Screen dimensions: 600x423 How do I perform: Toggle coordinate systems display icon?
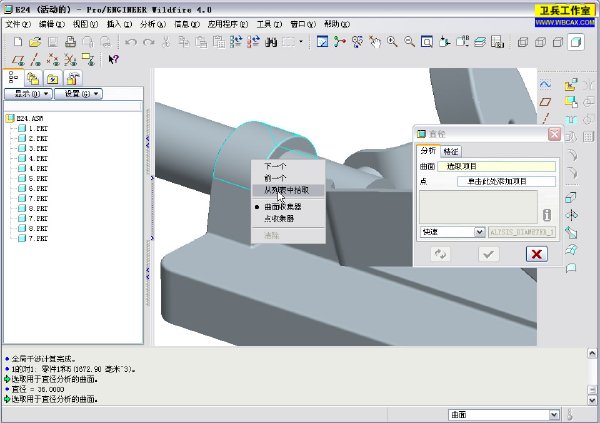click(x=70, y=60)
